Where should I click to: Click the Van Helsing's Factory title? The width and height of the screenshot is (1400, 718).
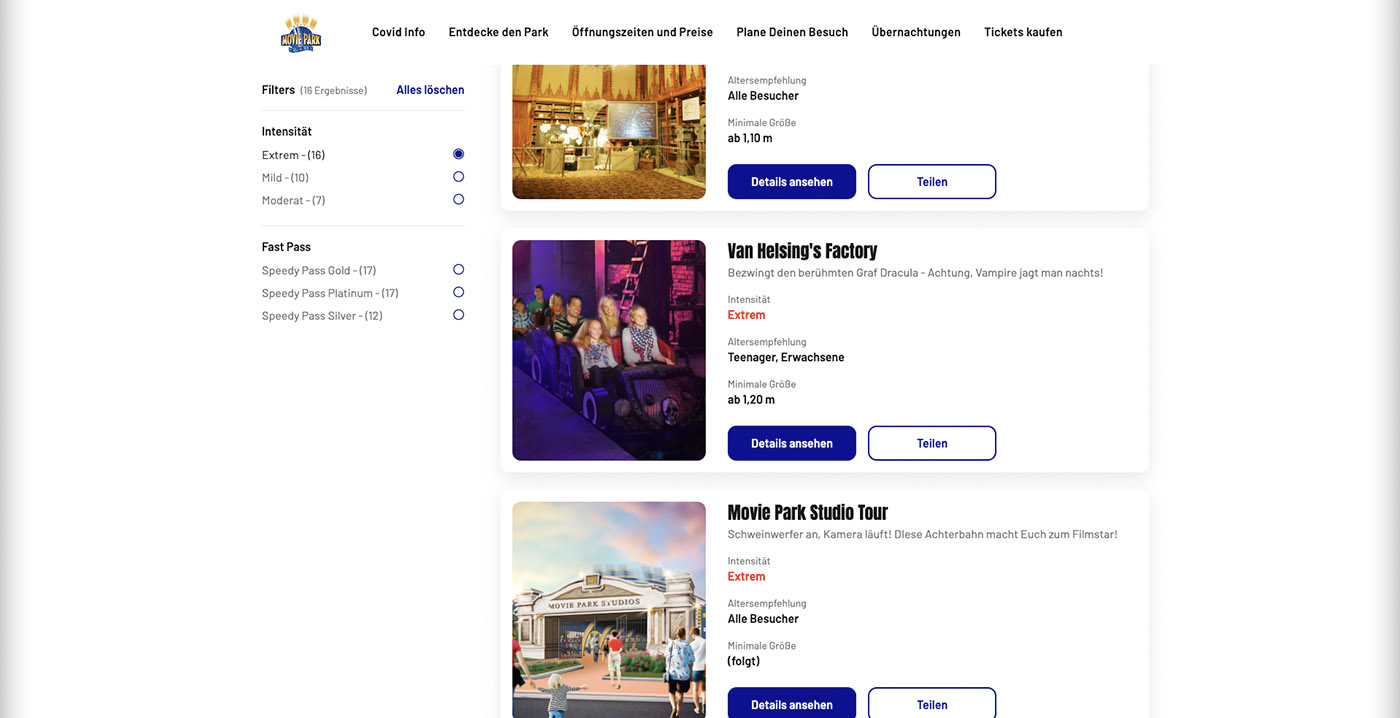(x=802, y=251)
